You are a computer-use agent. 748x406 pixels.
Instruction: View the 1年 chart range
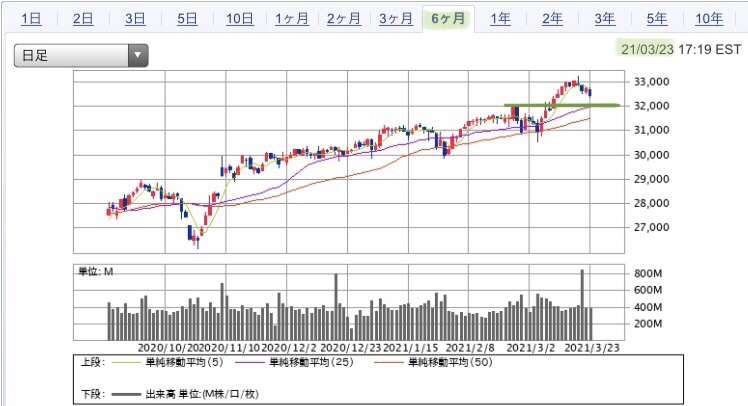point(500,19)
